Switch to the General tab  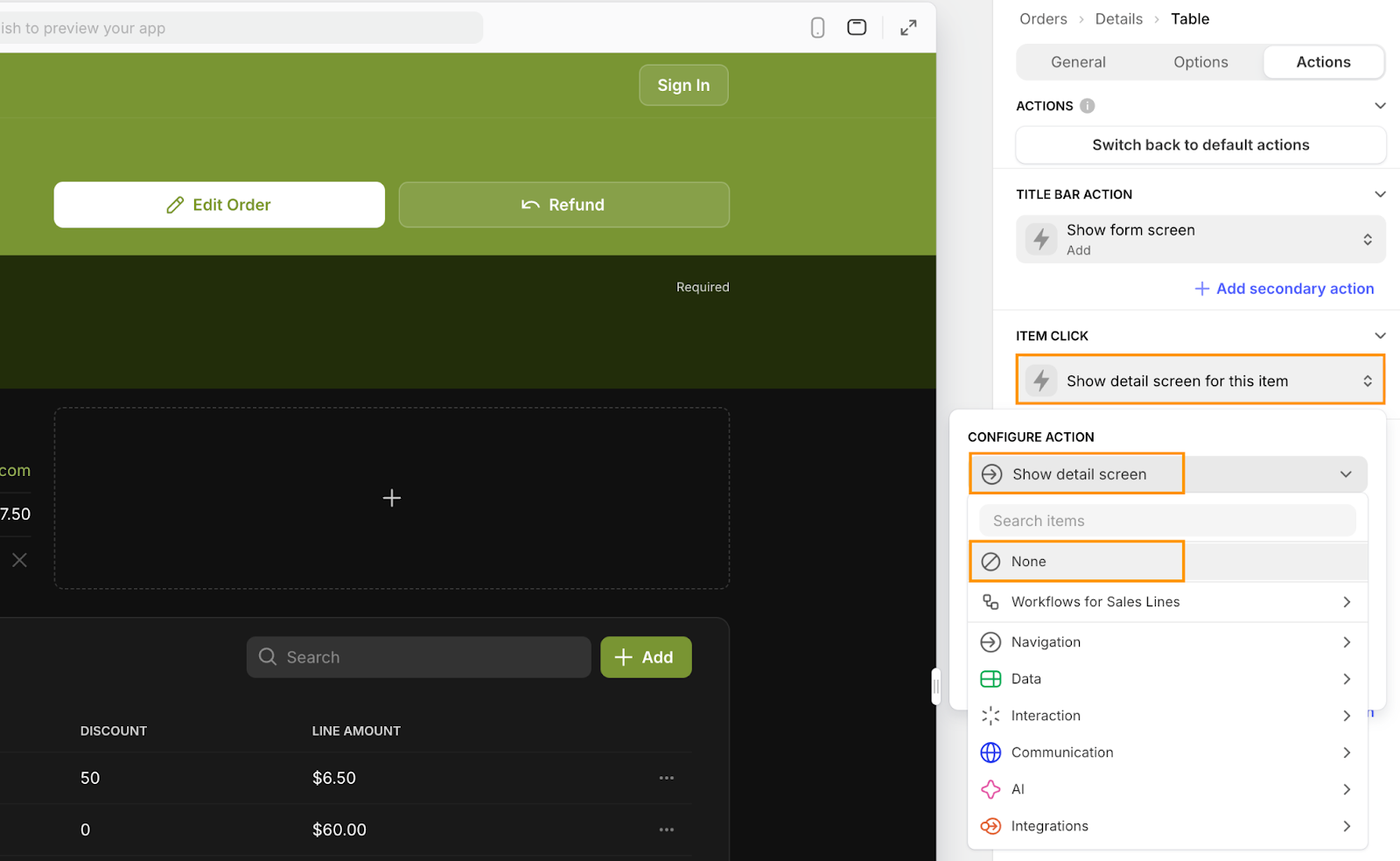pos(1078,62)
